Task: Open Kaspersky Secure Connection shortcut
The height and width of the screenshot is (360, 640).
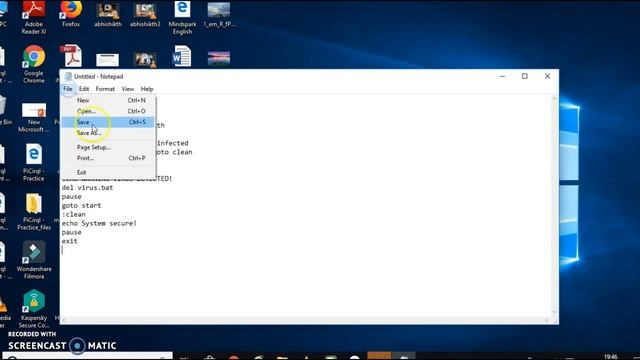Action: tap(34, 309)
